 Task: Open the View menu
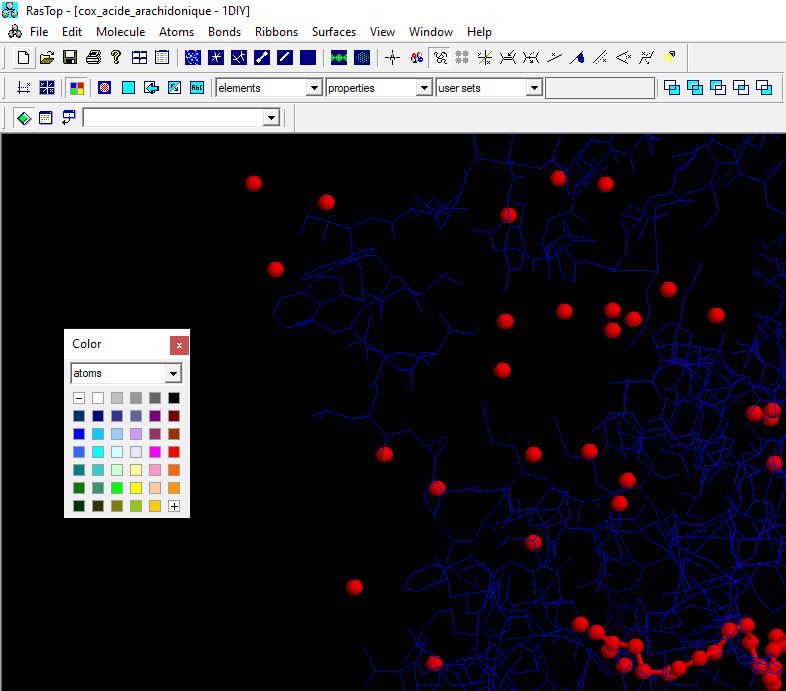click(x=382, y=32)
